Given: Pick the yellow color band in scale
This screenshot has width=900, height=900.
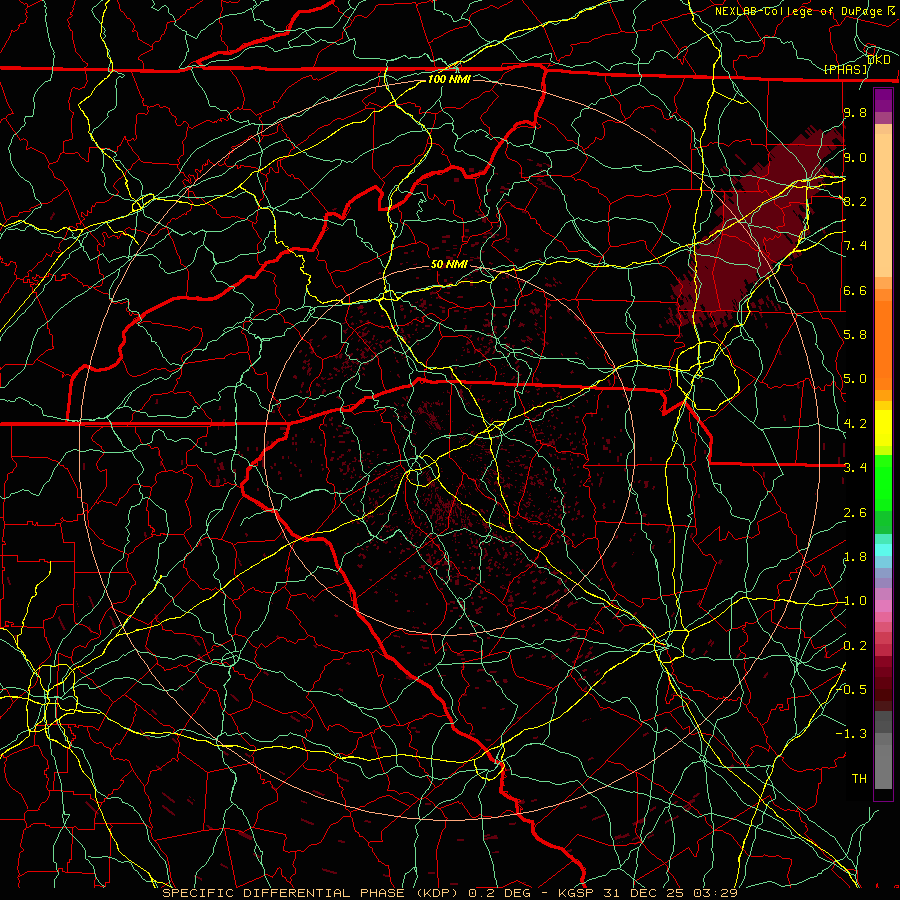Looking at the screenshot, I should pyautogui.click(x=883, y=428).
